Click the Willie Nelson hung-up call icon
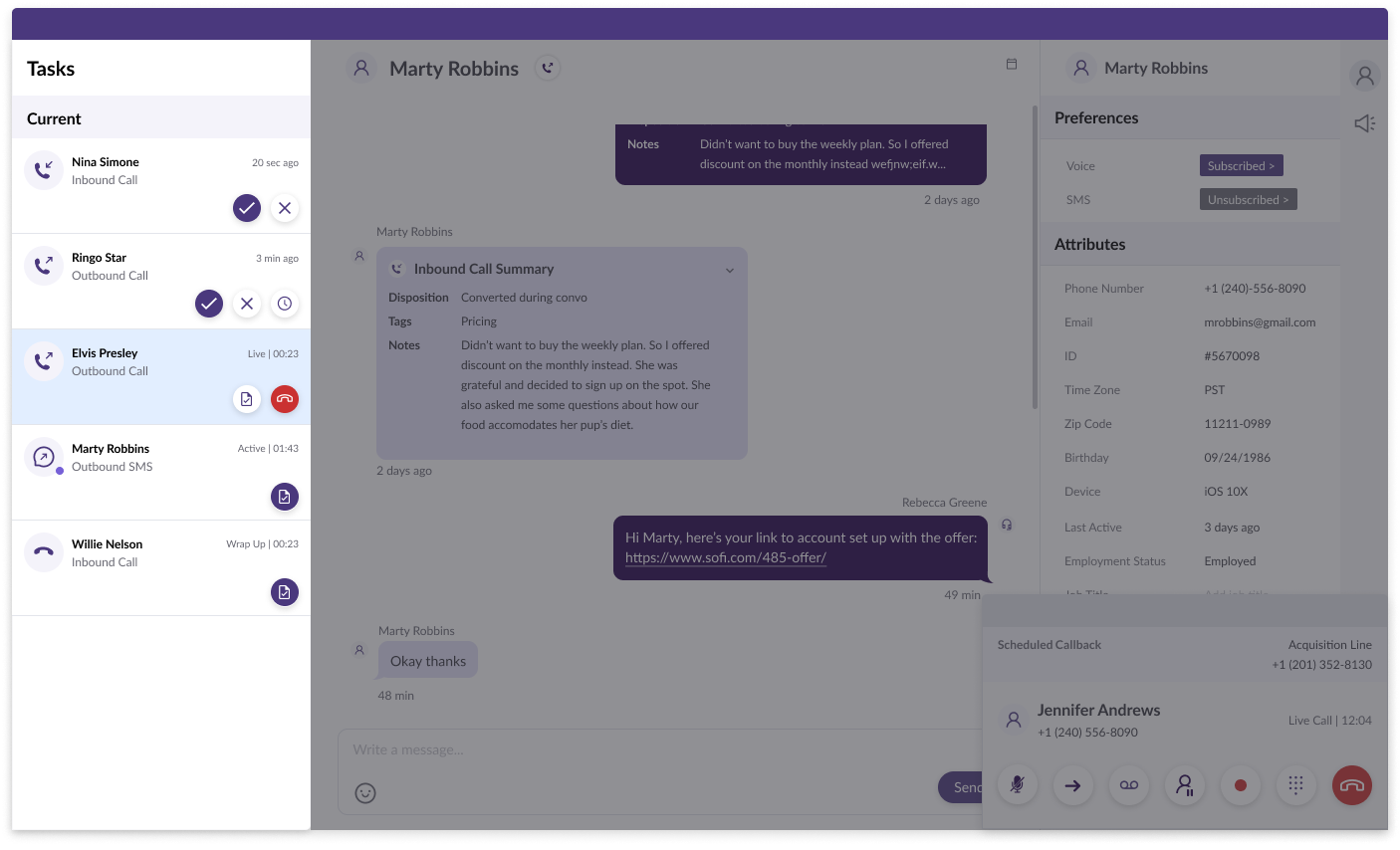The image size is (1400, 850). point(44,552)
